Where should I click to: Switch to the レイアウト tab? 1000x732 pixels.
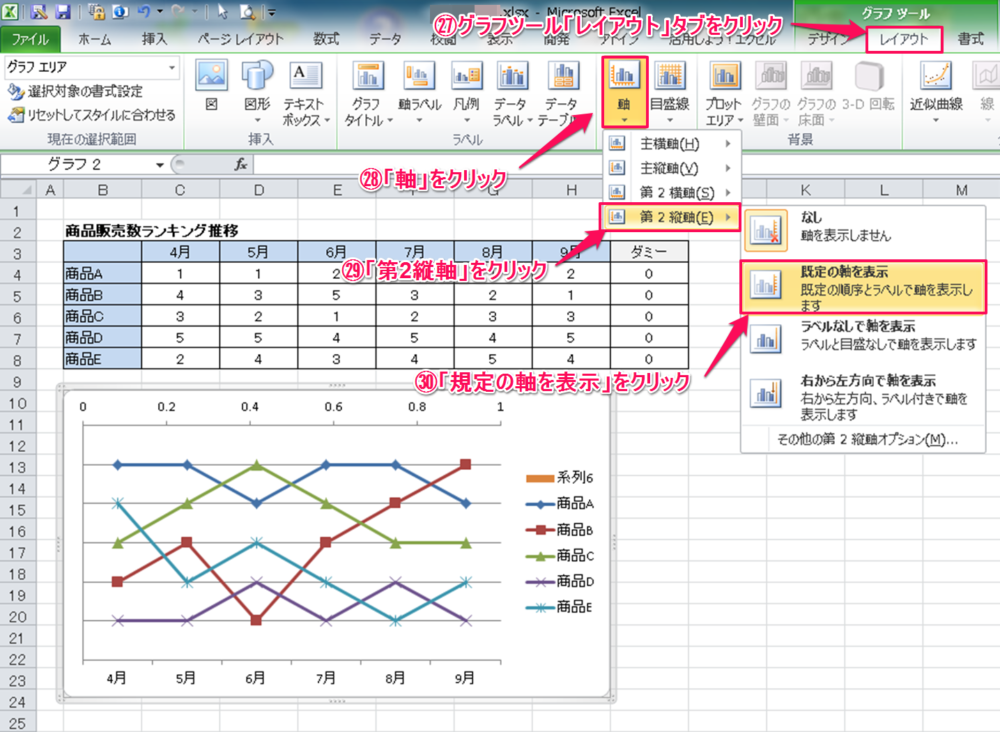tap(904, 40)
